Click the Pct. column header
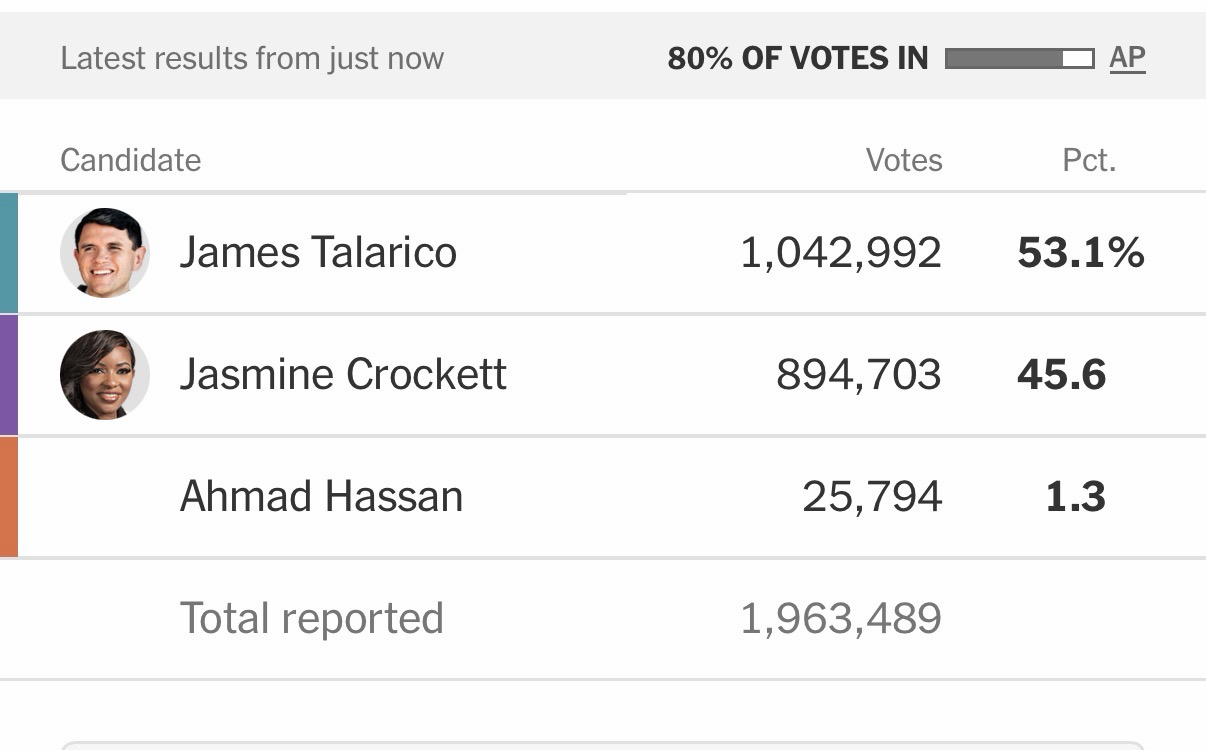The height and width of the screenshot is (750, 1206). coord(1089,160)
